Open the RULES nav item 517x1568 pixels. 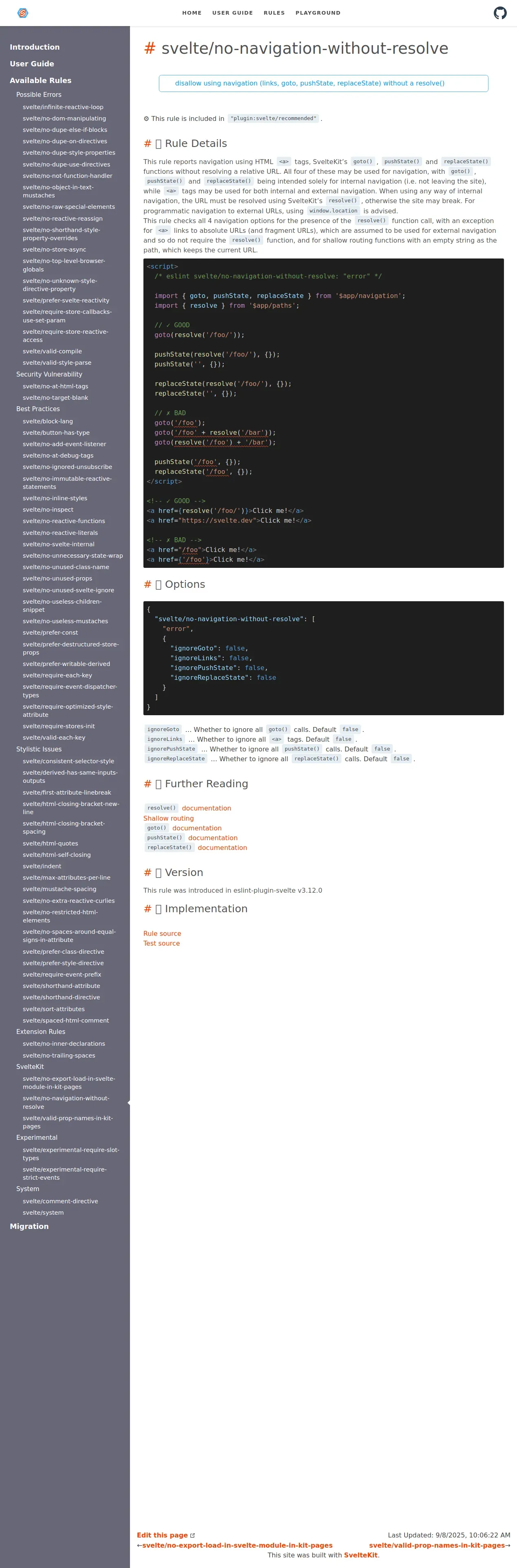click(x=274, y=13)
